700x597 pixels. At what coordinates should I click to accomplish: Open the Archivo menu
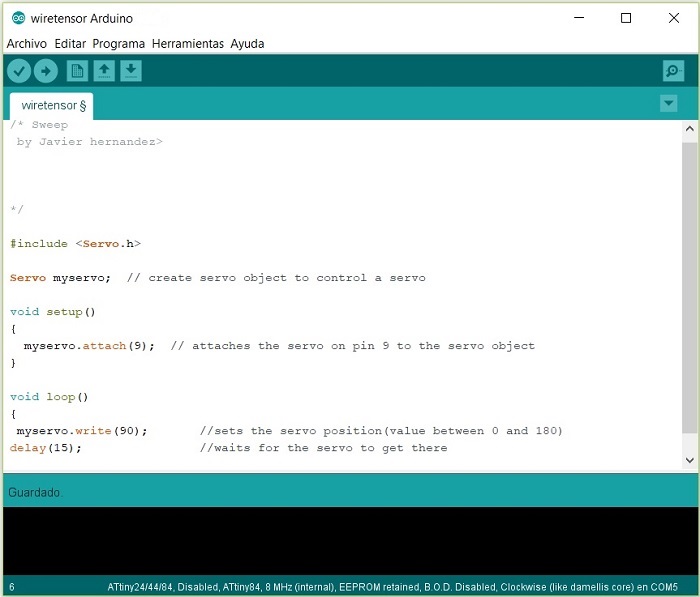coord(27,44)
